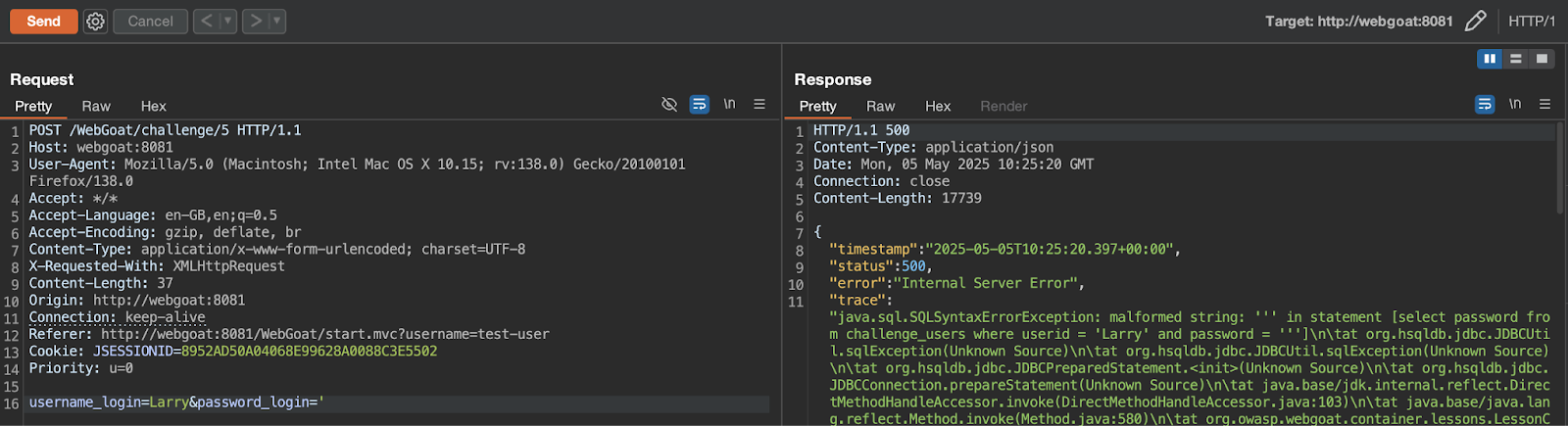Switch to top-bottom layout view
Screen dimensions: 1568x426
click(1515, 59)
